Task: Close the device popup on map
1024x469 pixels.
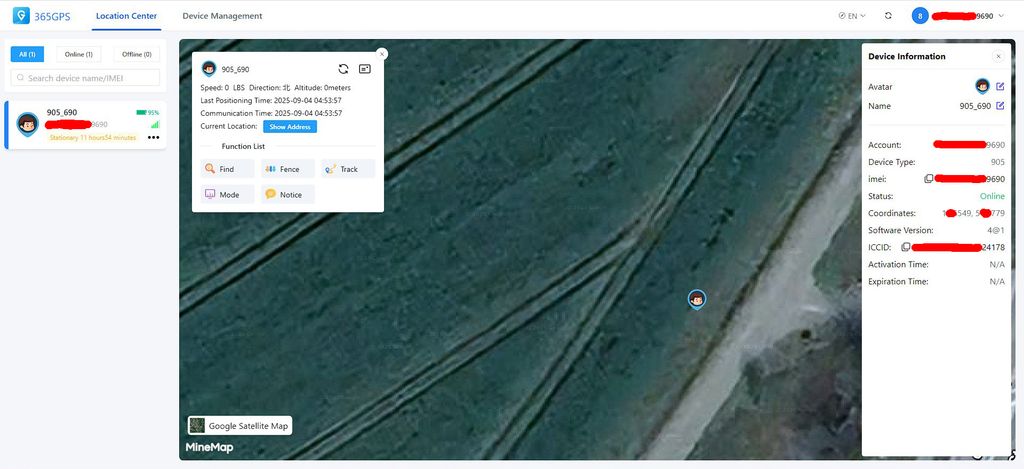Action: [382, 54]
